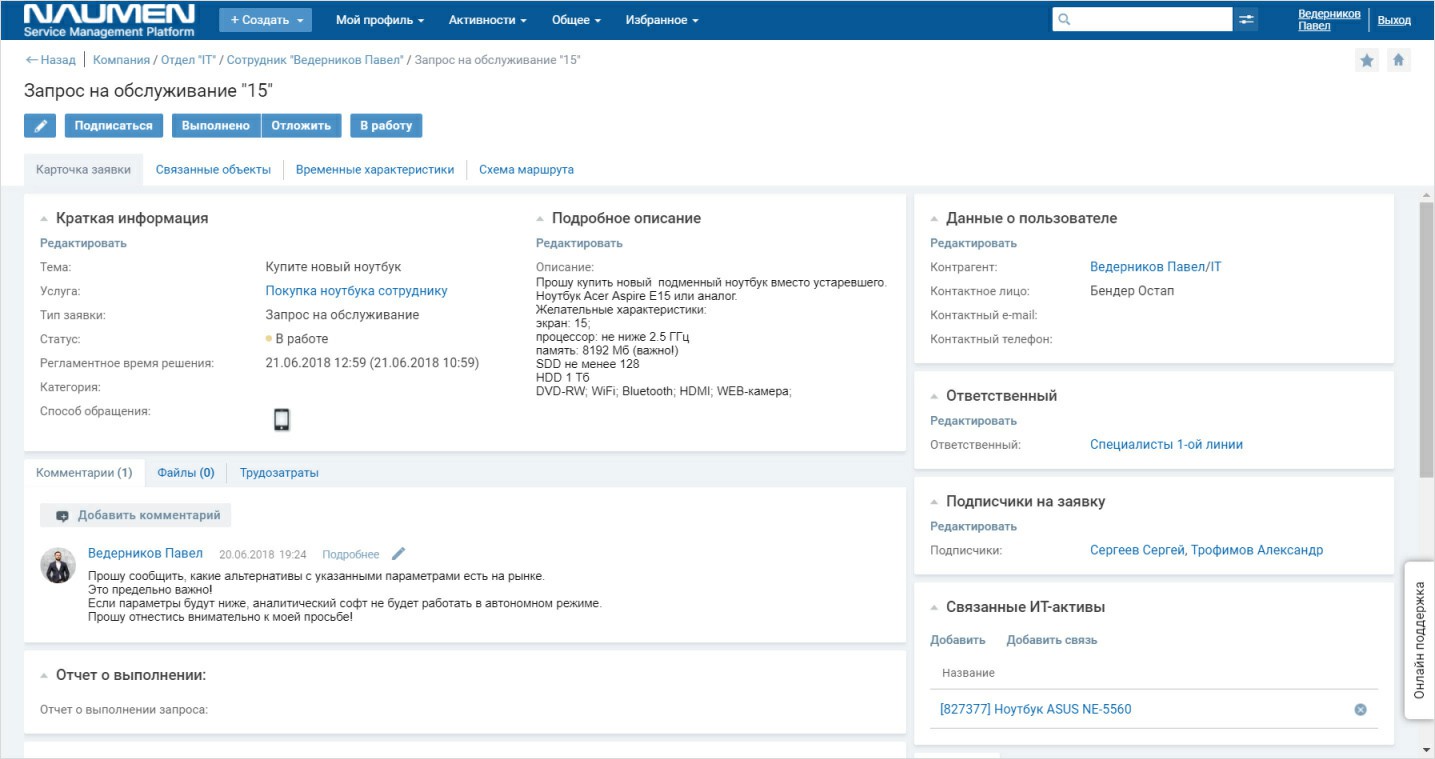
Task: Add request to favorites with star icon
Action: 1367,60
